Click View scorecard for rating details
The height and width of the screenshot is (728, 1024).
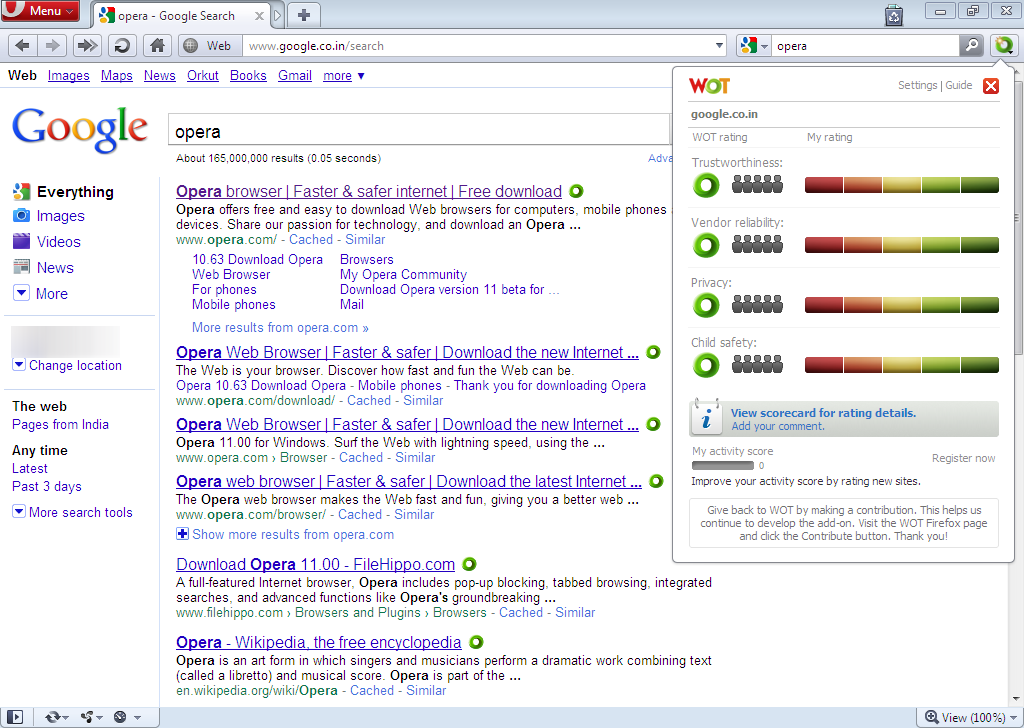(x=823, y=413)
